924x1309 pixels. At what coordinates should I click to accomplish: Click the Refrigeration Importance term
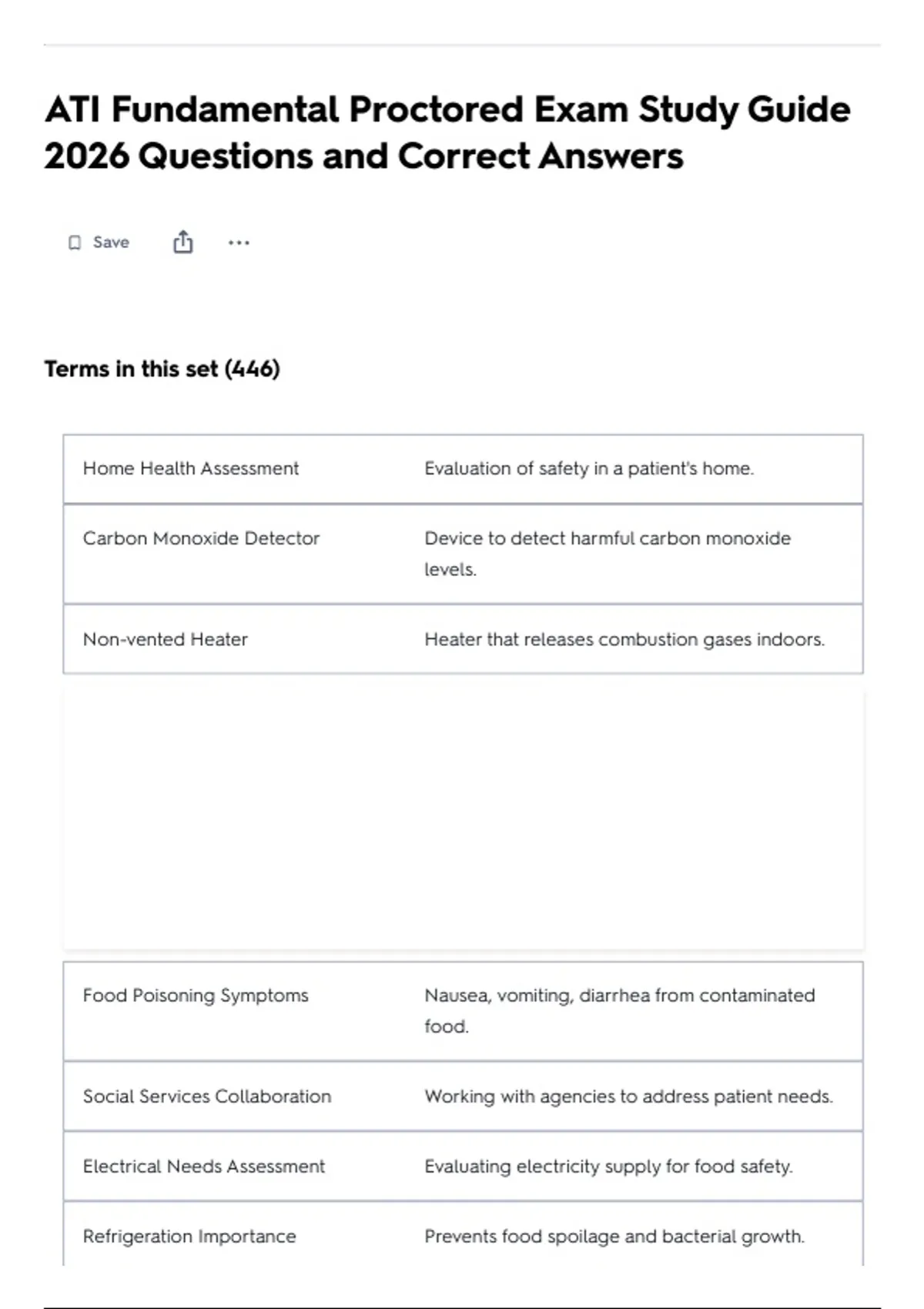(189, 1237)
